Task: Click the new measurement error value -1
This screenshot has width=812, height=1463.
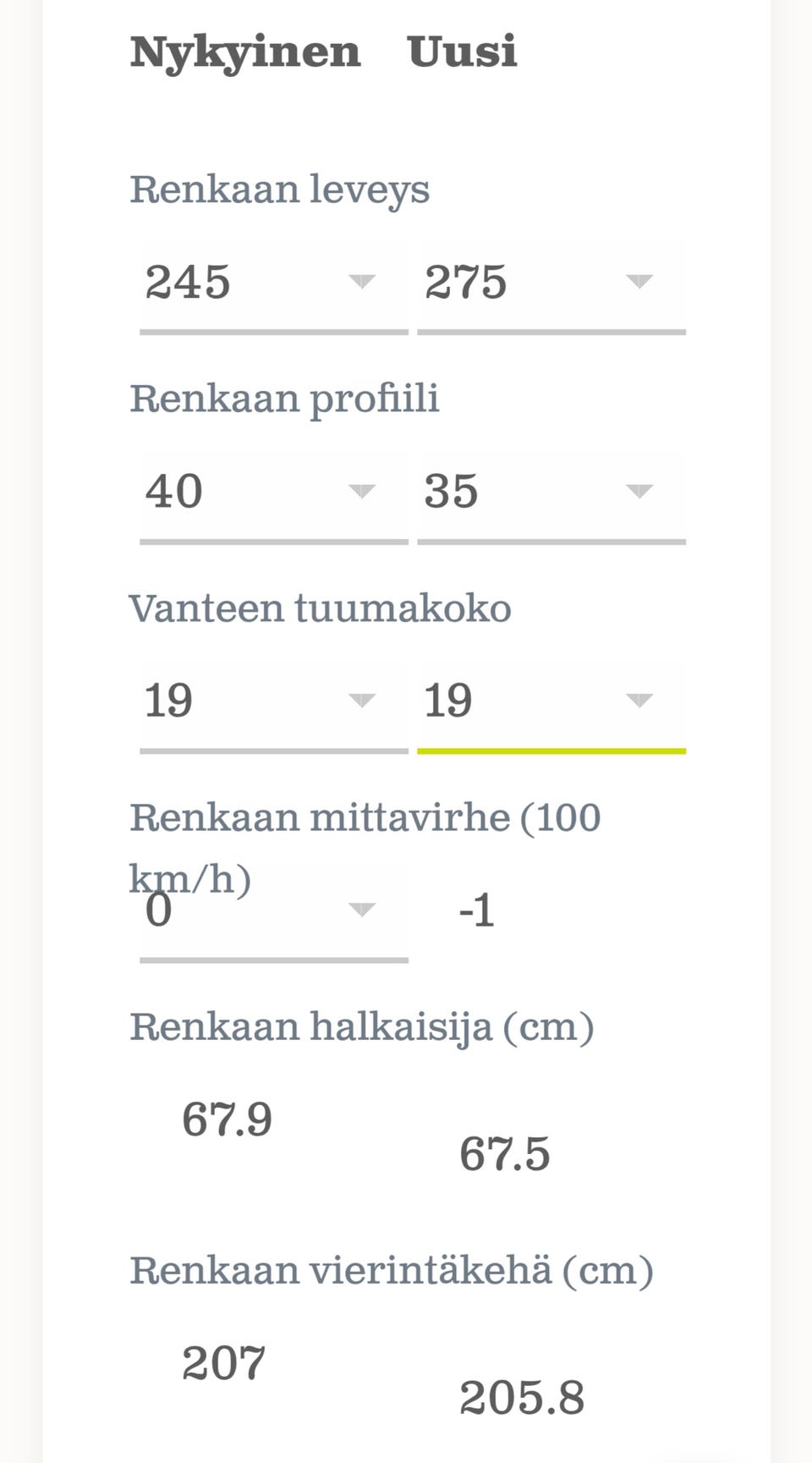Action: (x=476, y=911)
